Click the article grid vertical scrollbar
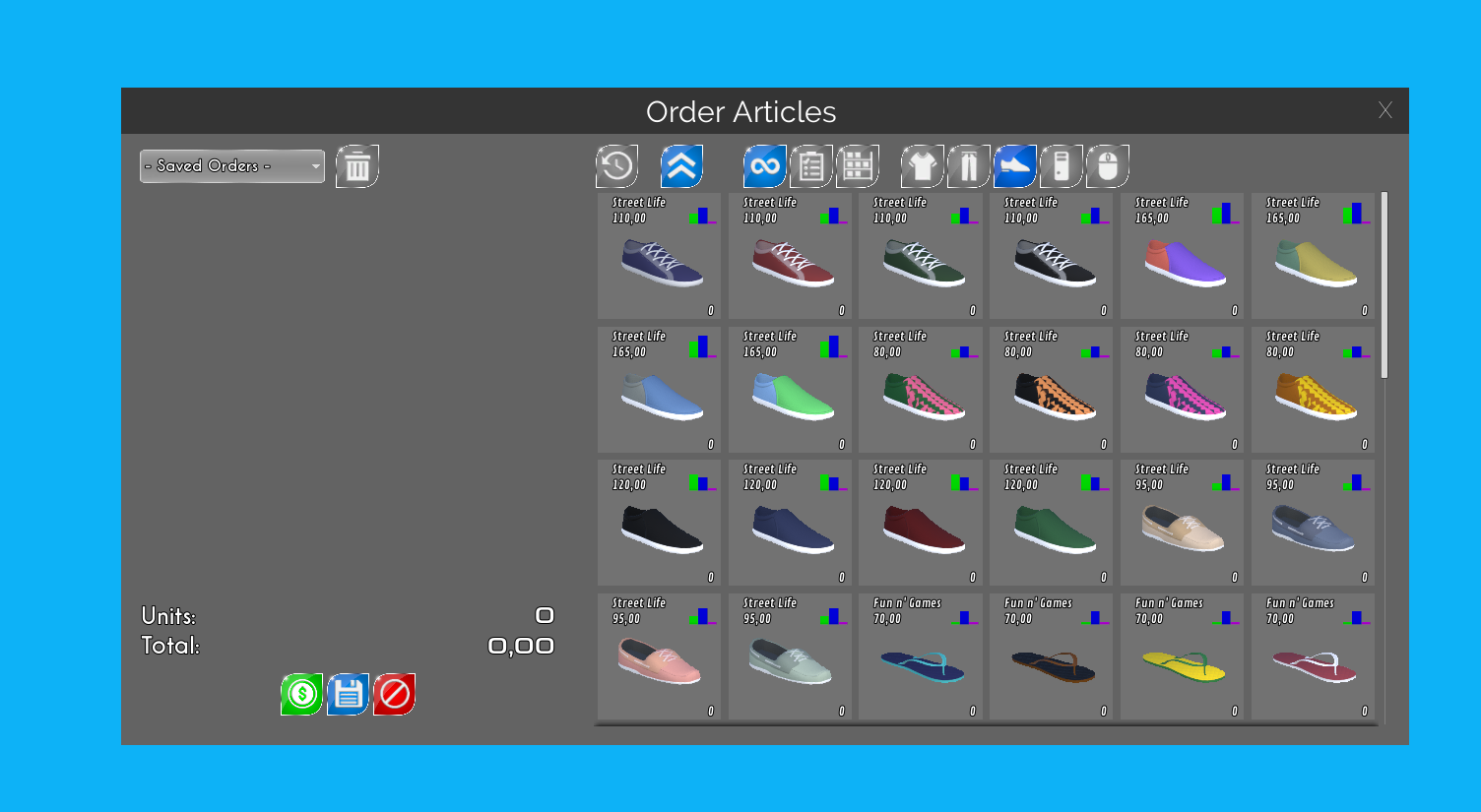 pyautogui.click(x=1384, y=285)
